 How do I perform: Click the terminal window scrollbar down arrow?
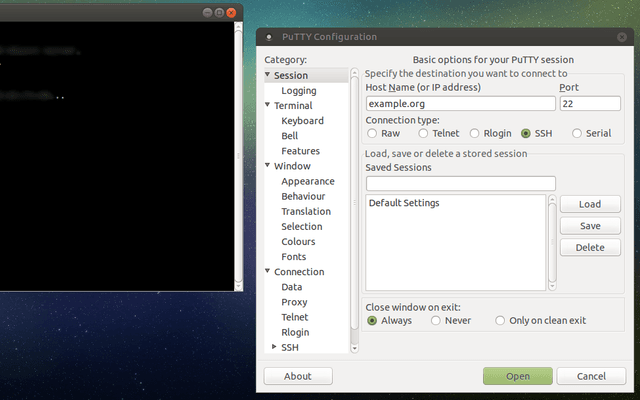(x=238, y=286)
